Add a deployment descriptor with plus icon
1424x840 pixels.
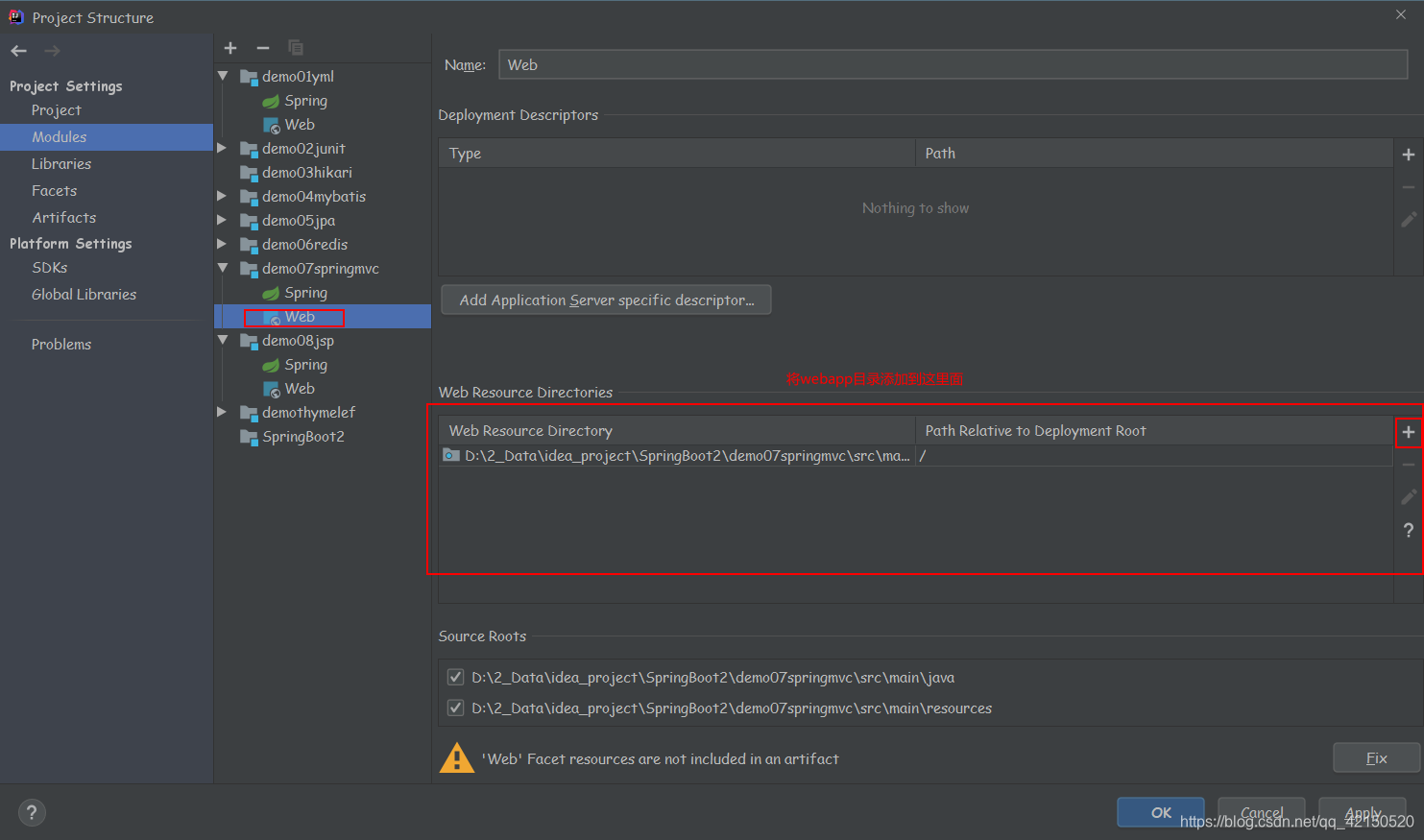(x=1409, y=155)
